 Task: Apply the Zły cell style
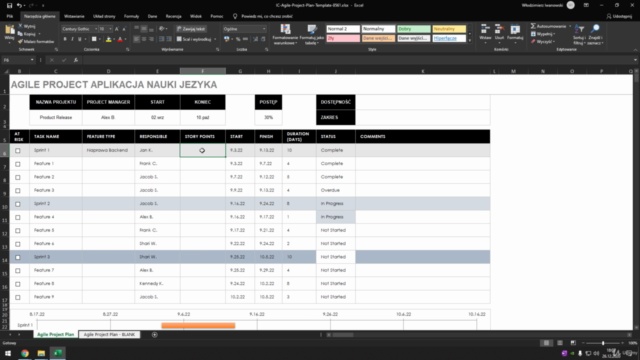tap(343, 38)
